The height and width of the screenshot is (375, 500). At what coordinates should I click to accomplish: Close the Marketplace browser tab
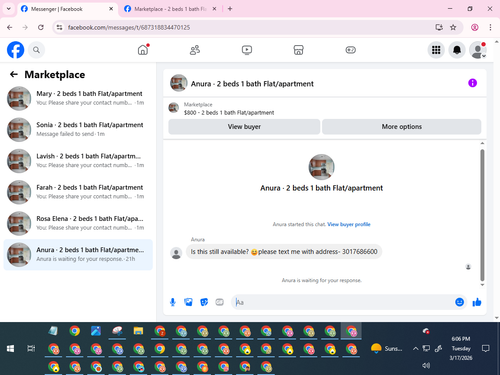pyautogui.click(x=214, y=9)
